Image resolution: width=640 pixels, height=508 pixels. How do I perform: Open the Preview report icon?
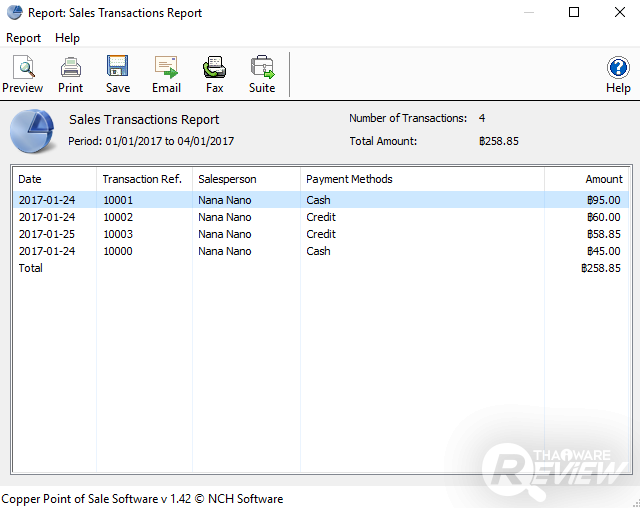coord(22,75)
